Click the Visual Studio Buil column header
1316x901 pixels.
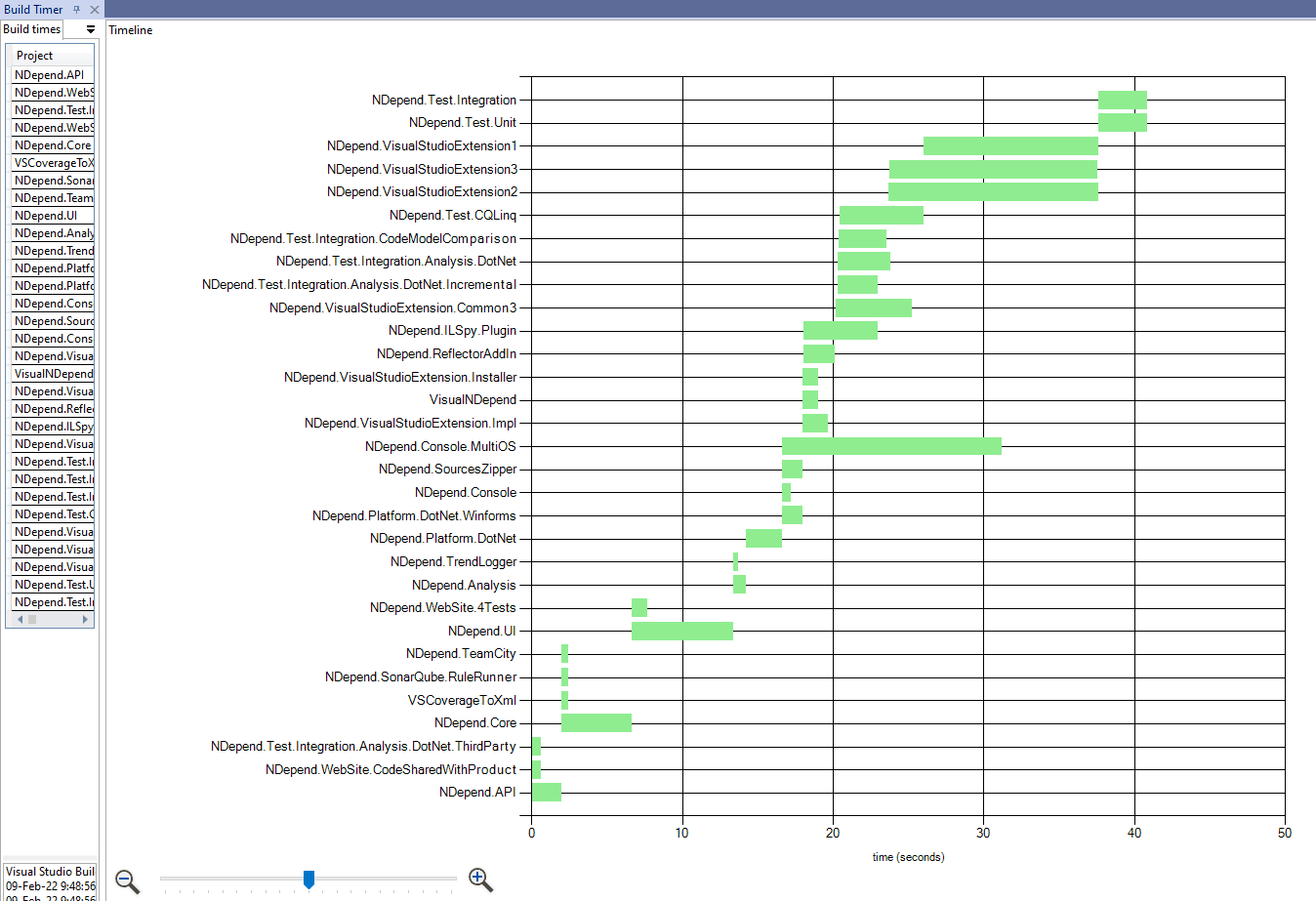(x=50, y=872)
